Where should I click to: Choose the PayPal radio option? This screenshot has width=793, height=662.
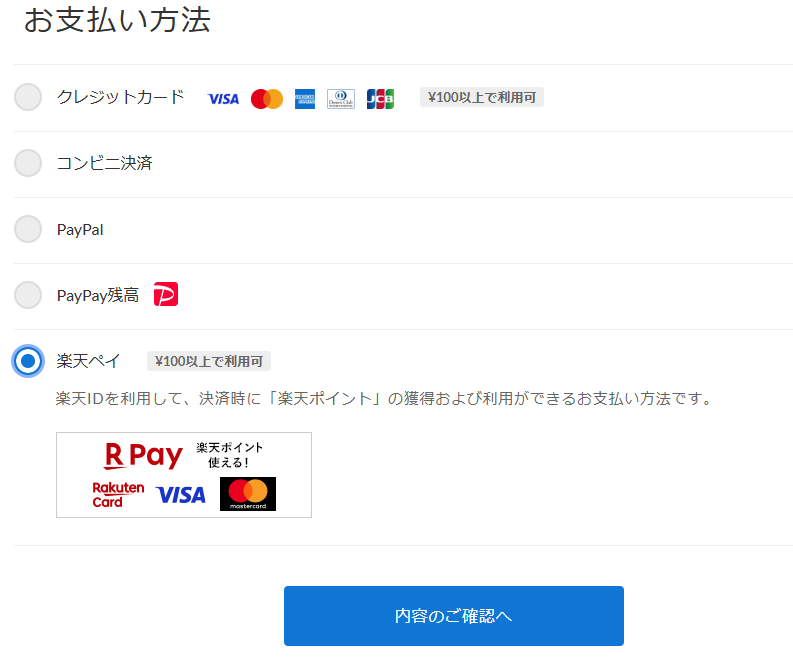(x=28, y=229)
